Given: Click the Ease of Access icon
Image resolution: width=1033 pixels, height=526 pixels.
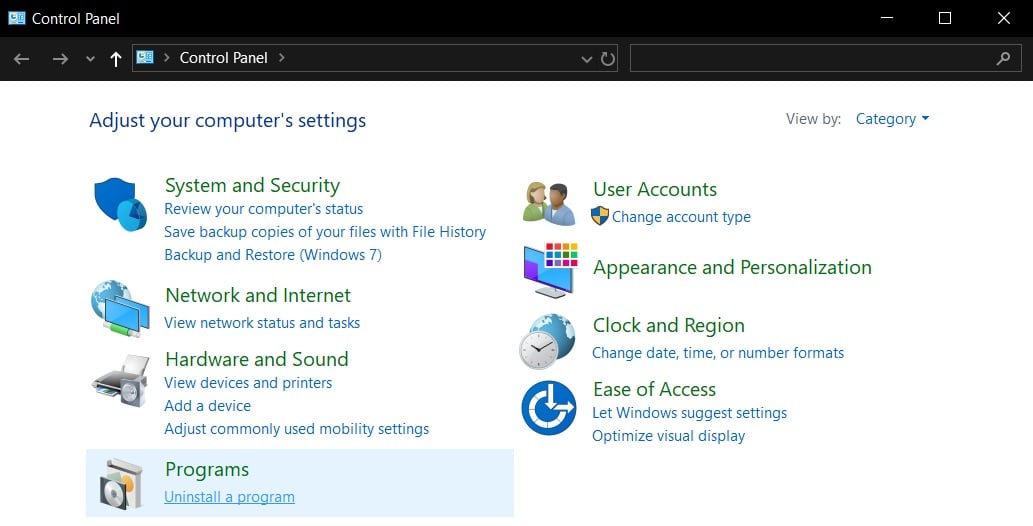Looking at the screenshot, I should pos(549,408).
